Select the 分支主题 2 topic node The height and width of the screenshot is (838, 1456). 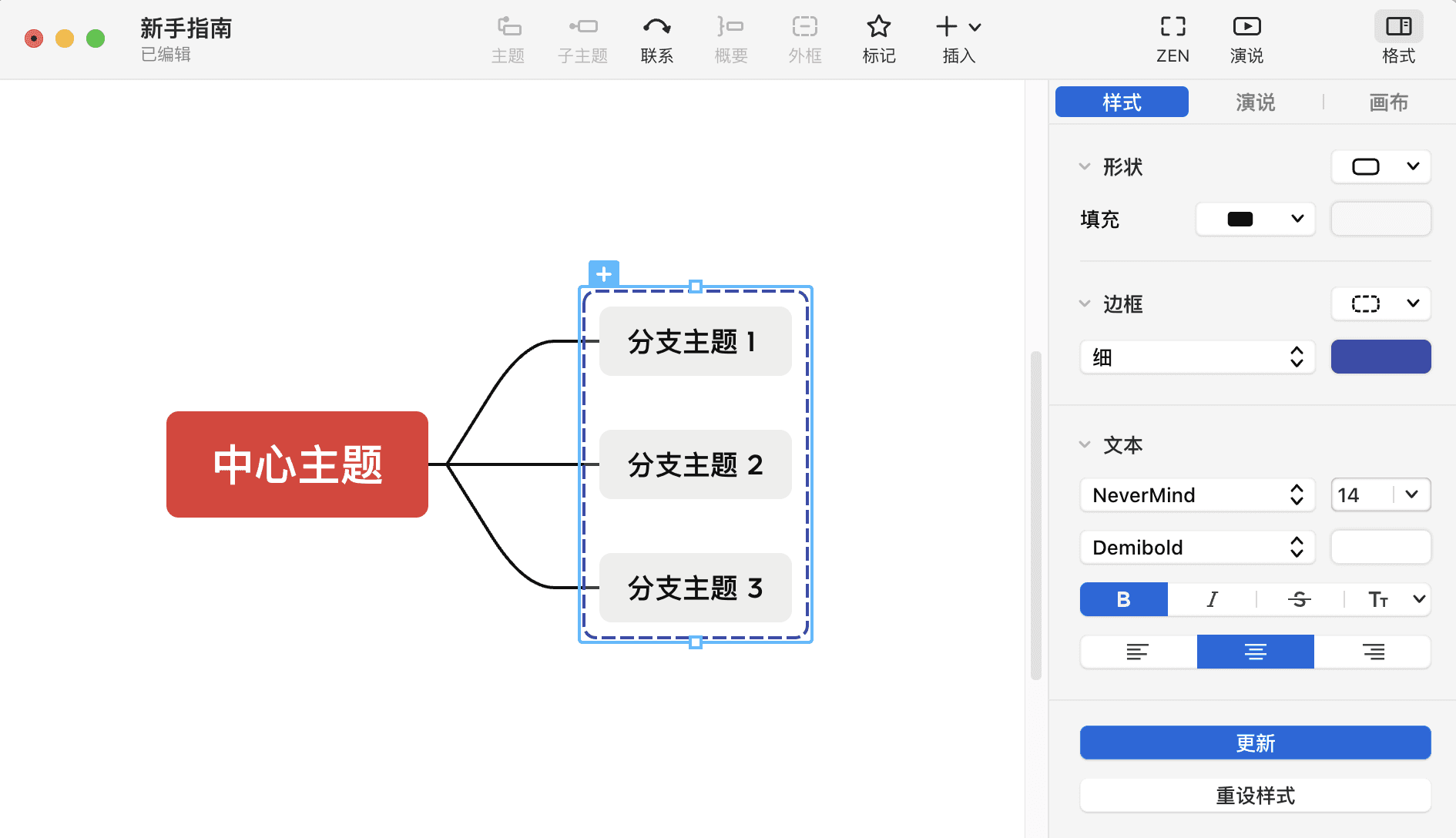tap(694, 464)
